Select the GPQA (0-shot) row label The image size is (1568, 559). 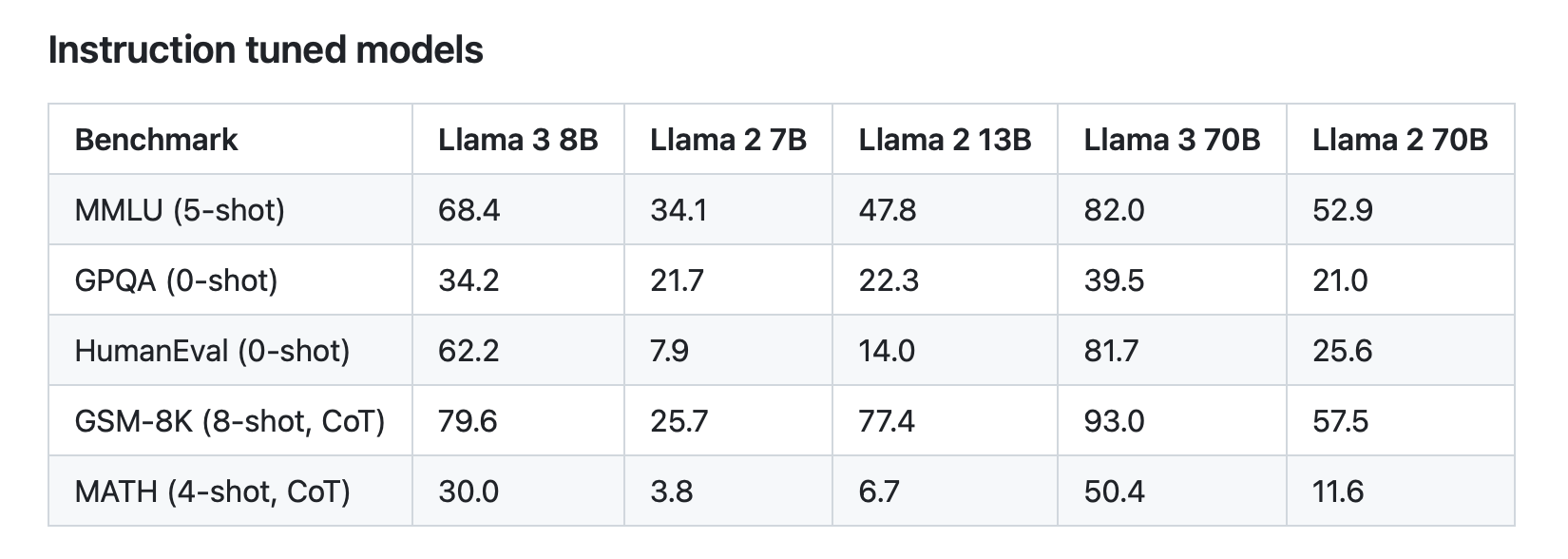(176, 280)
